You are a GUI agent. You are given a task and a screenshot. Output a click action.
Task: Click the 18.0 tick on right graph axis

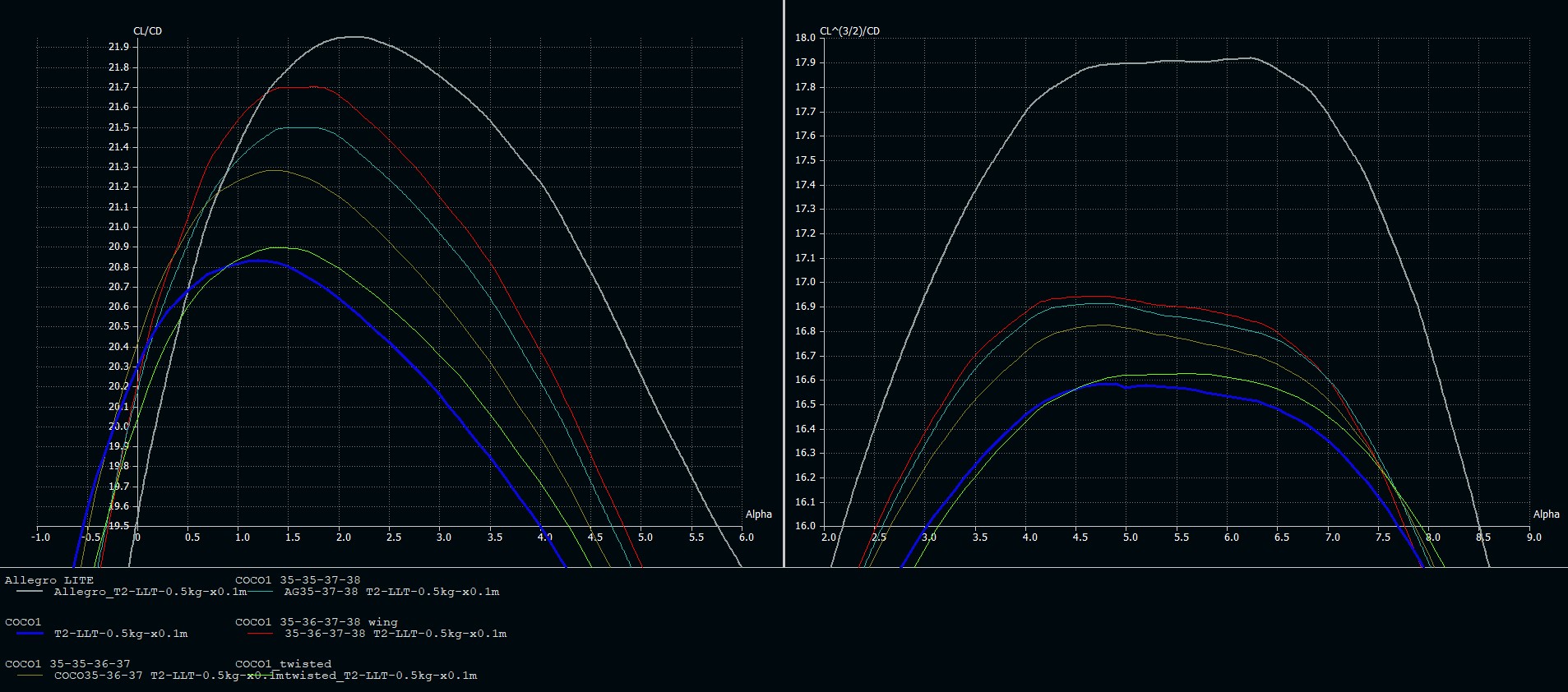[x=805, y=38]
